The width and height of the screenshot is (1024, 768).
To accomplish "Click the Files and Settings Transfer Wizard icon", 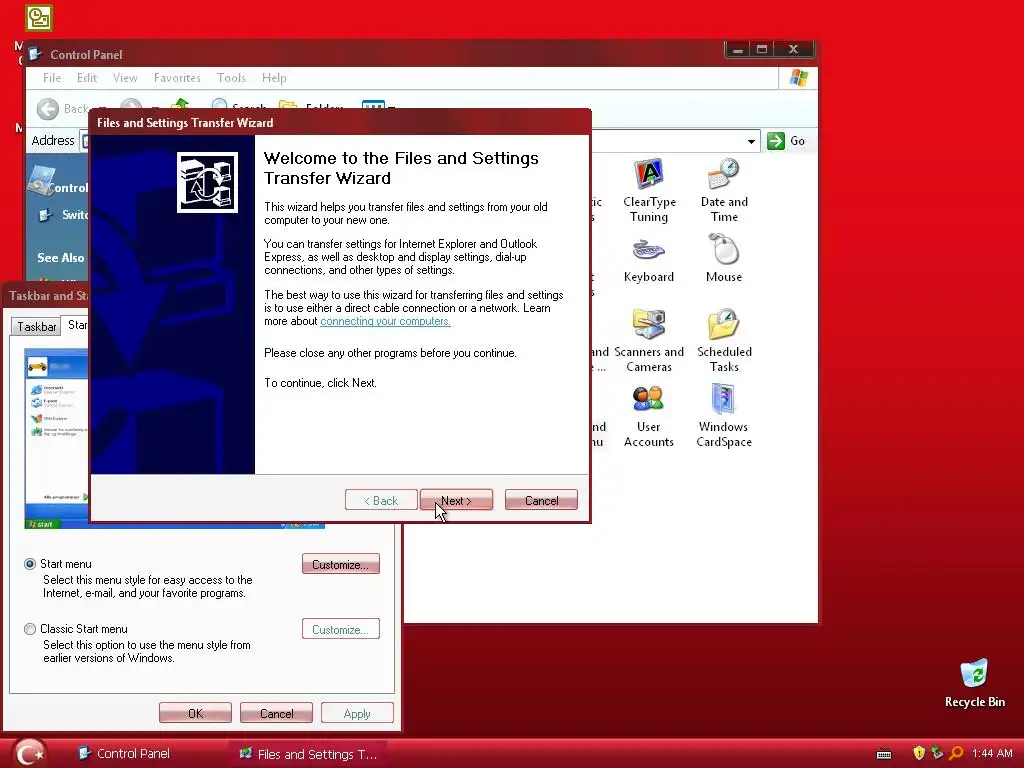I will (x=207, y=182).
